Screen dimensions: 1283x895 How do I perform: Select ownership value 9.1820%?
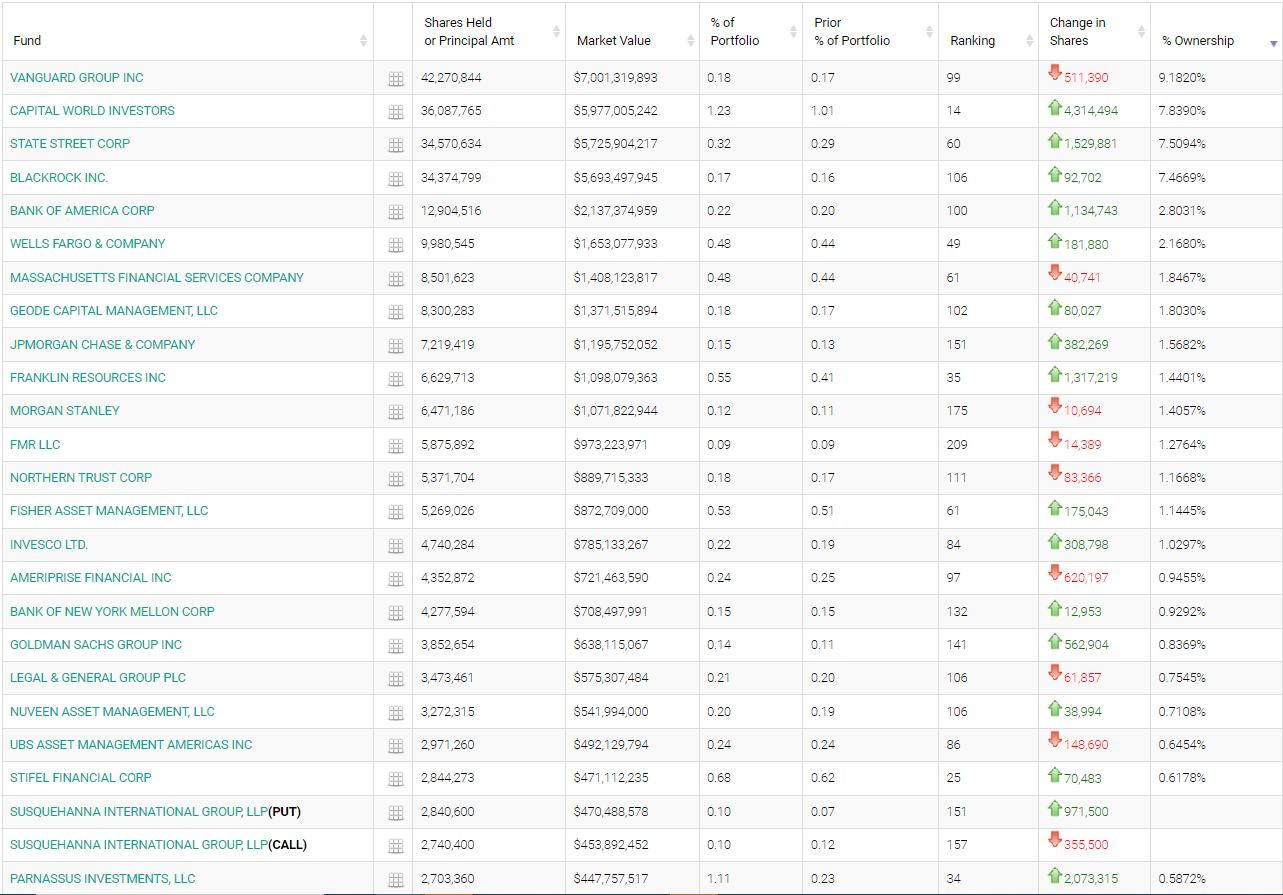tap(1182, 77)
